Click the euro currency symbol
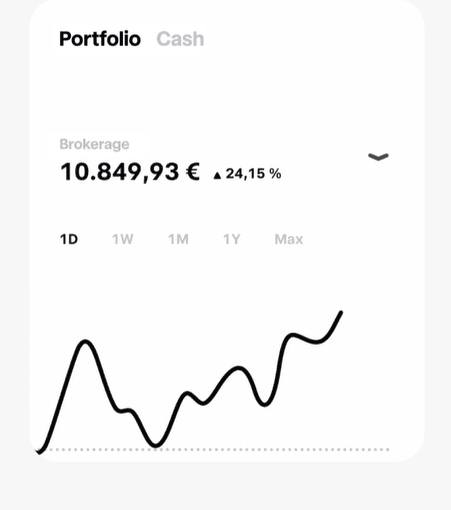Screen dimensions: 451x510 pyautogui.click(x=192, y=172)
